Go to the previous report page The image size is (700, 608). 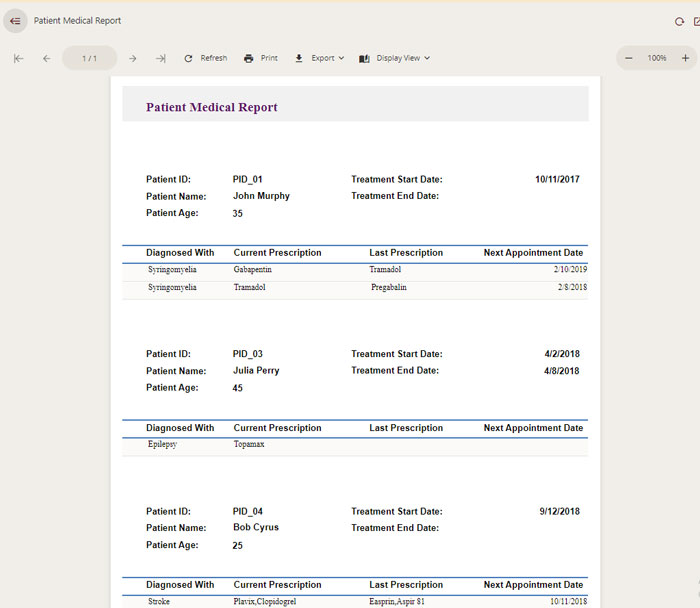click(x=46, y=58)
